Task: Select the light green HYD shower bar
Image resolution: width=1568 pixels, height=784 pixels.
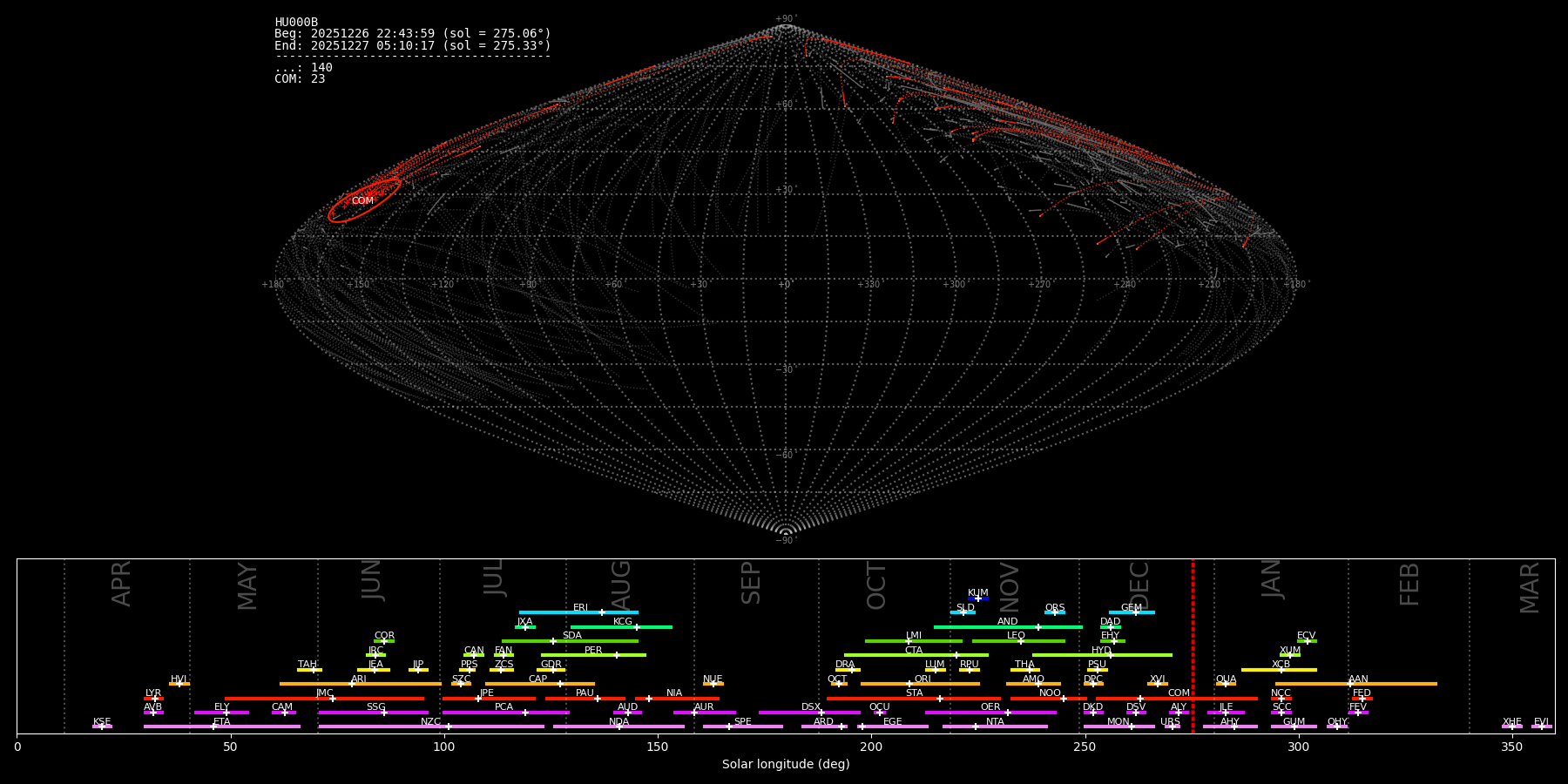Action: pos(1102,655)
